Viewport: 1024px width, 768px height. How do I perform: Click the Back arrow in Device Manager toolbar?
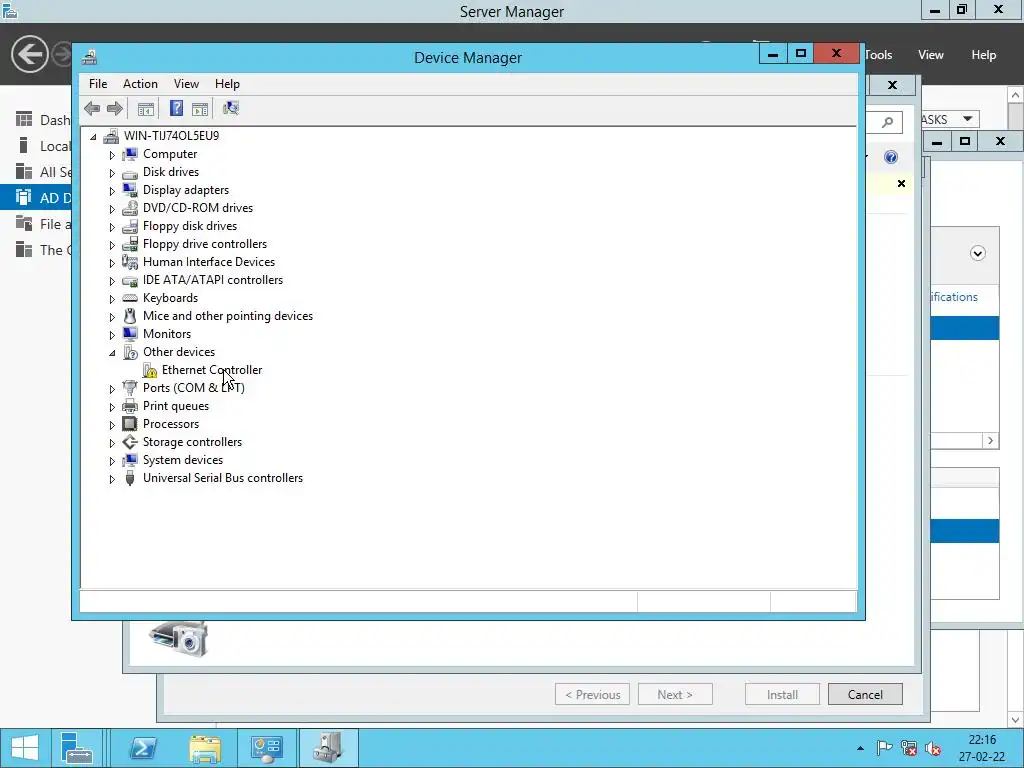[92, 108]
